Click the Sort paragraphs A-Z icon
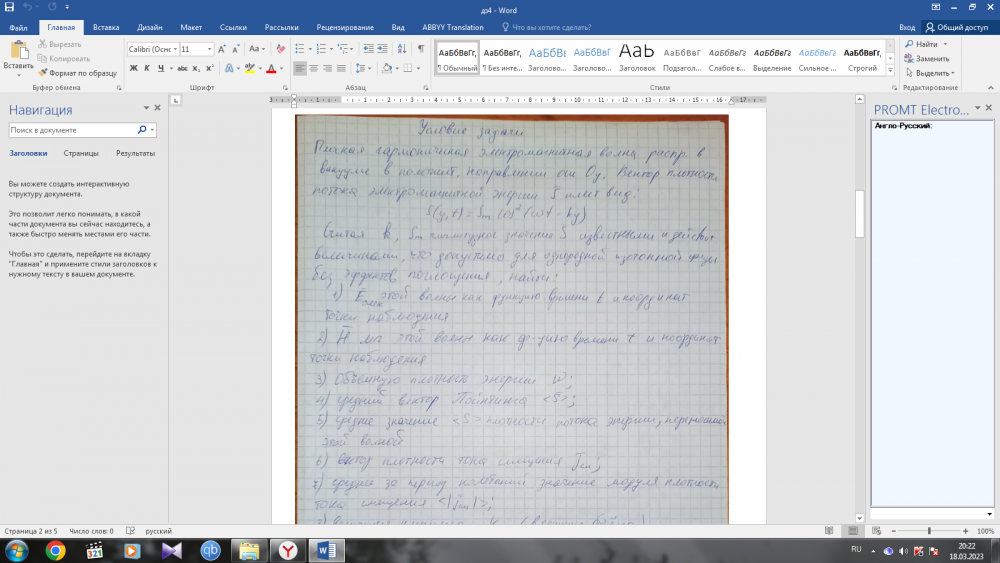The height and width of the screenshot is (563, 1000). click(x=400, y=48)
